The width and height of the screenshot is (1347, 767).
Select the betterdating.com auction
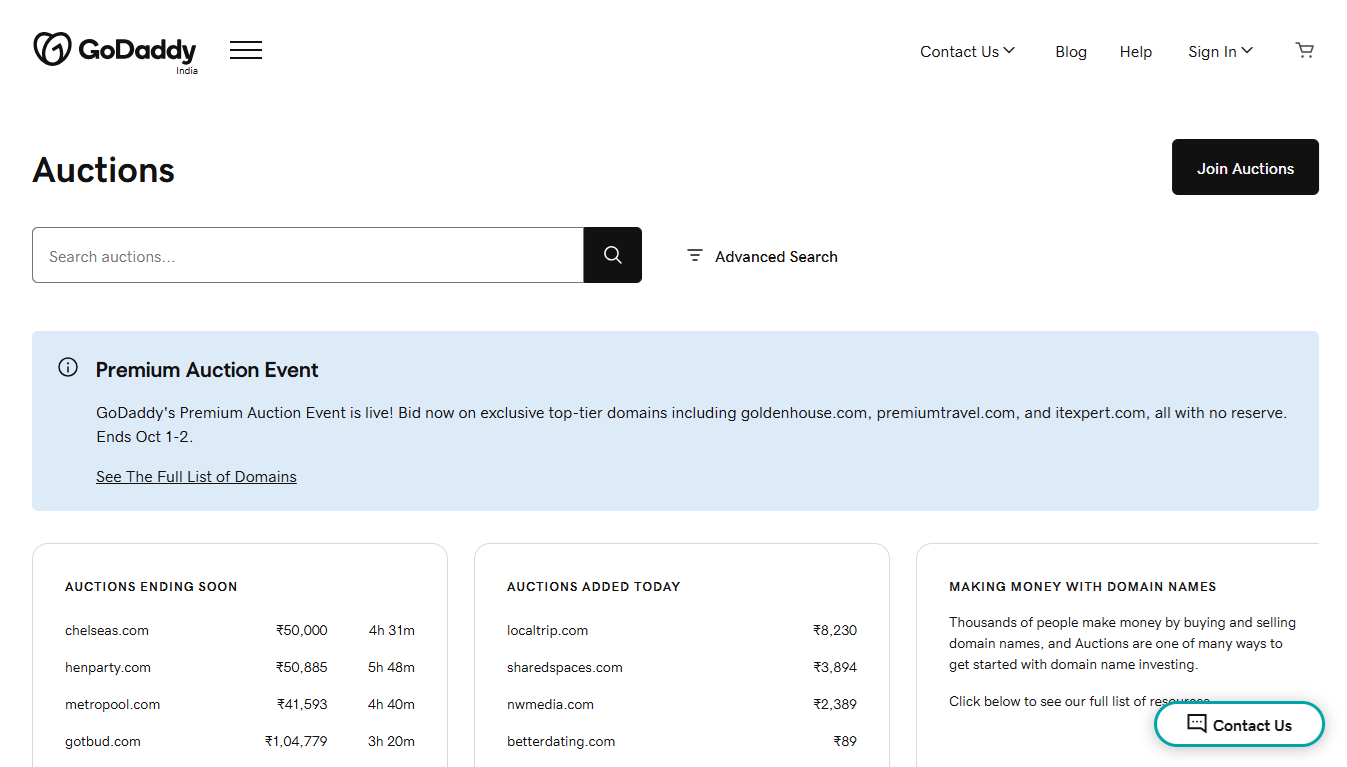pyautogui.click(x=561, y=742)
